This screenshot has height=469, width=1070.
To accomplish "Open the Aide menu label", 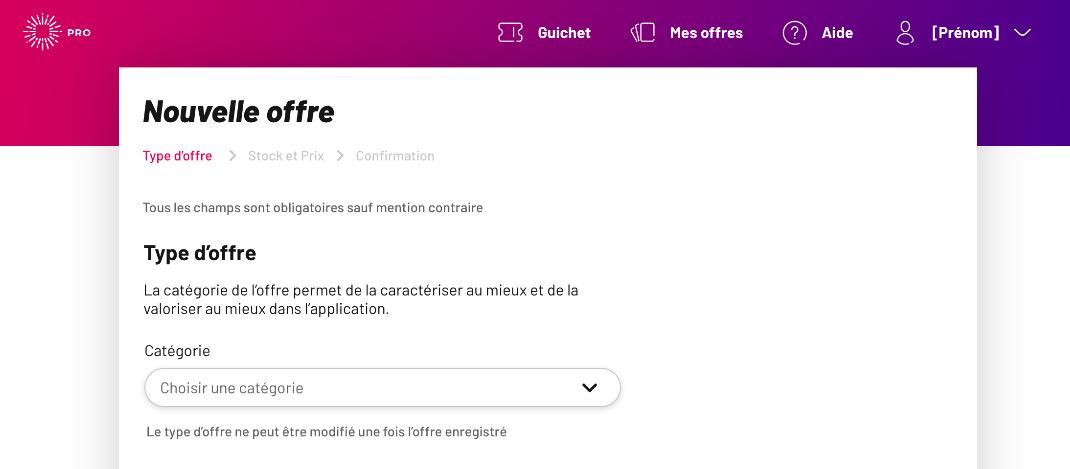I will tap(837, 33).
